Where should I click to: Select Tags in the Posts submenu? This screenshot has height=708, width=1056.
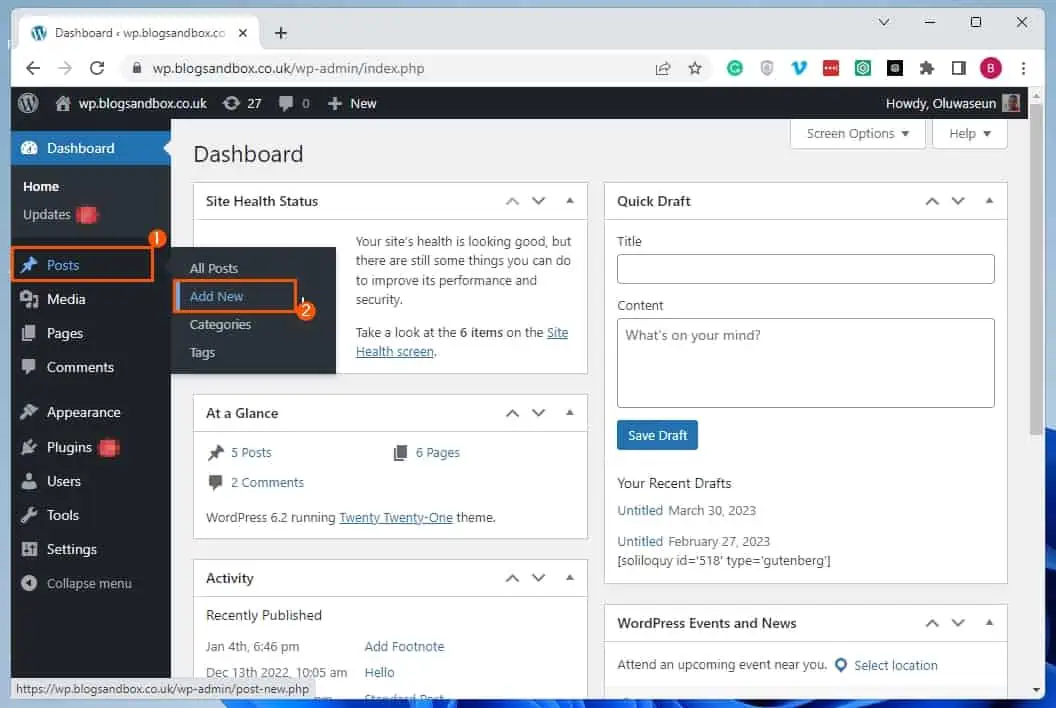pyautogui.click(x=202, y=352)
